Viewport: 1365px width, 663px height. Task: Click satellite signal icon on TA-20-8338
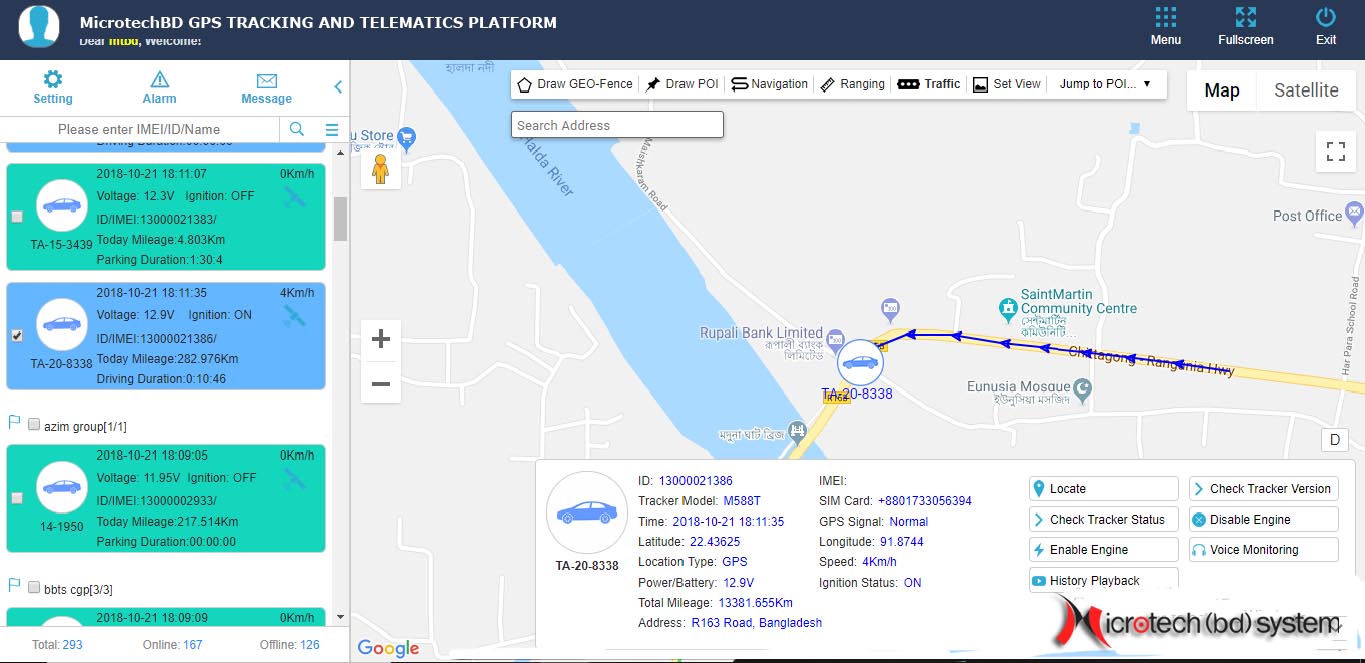294,318
